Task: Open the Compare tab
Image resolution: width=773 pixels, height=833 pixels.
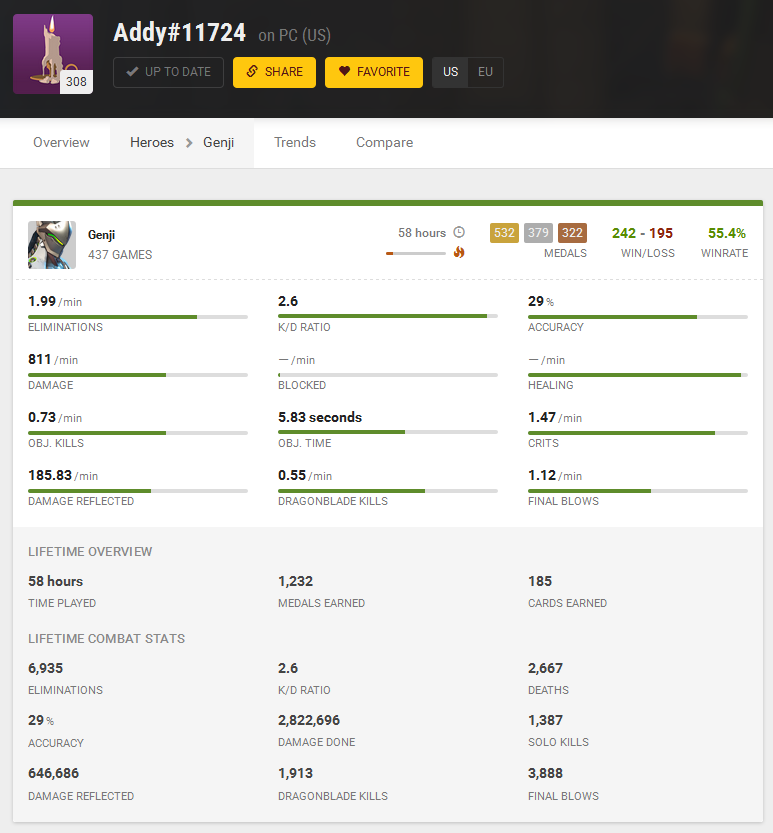Action: (384, 142)
